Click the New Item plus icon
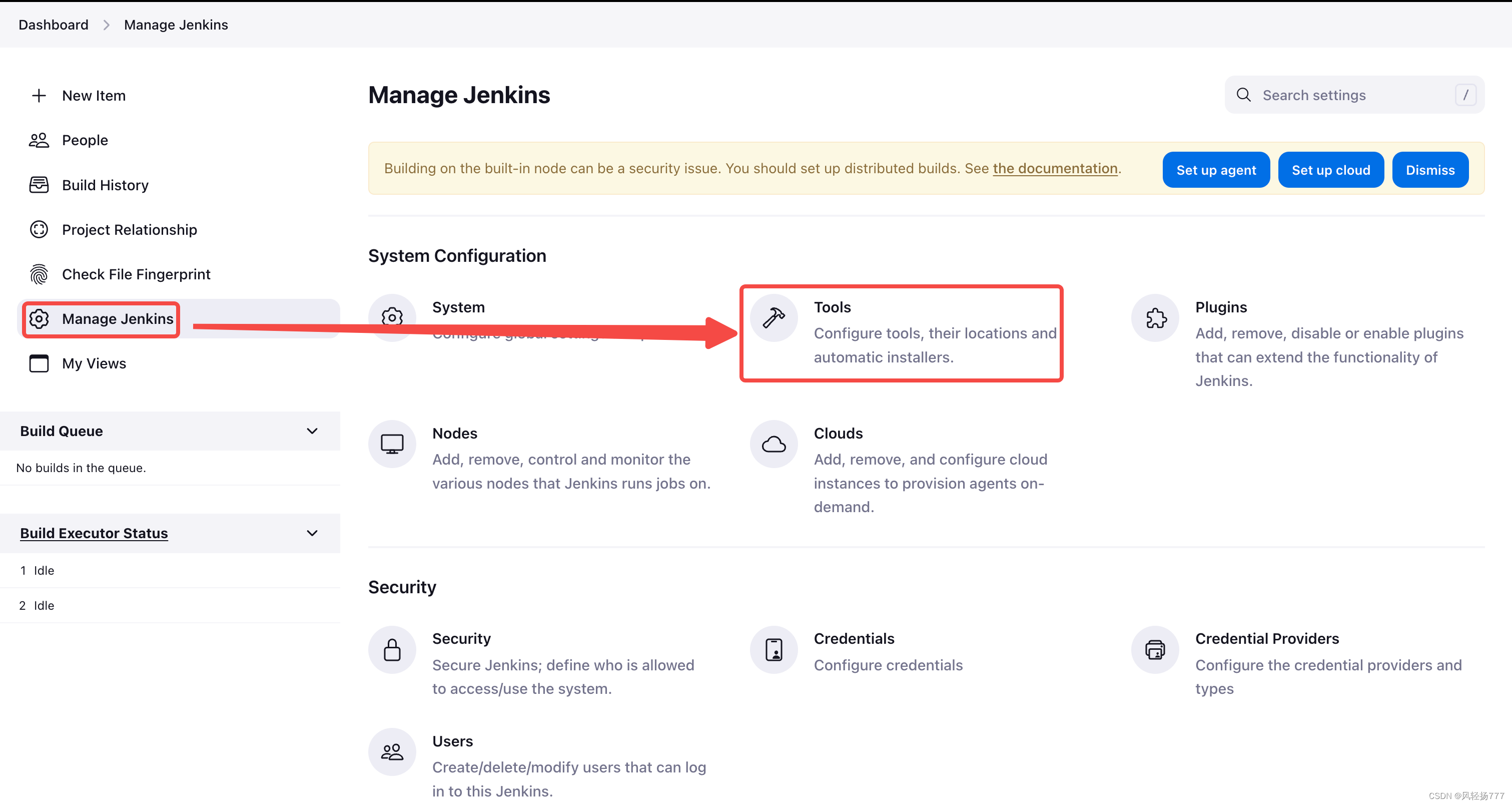1512x805 pixels. [x=39, y=95]
